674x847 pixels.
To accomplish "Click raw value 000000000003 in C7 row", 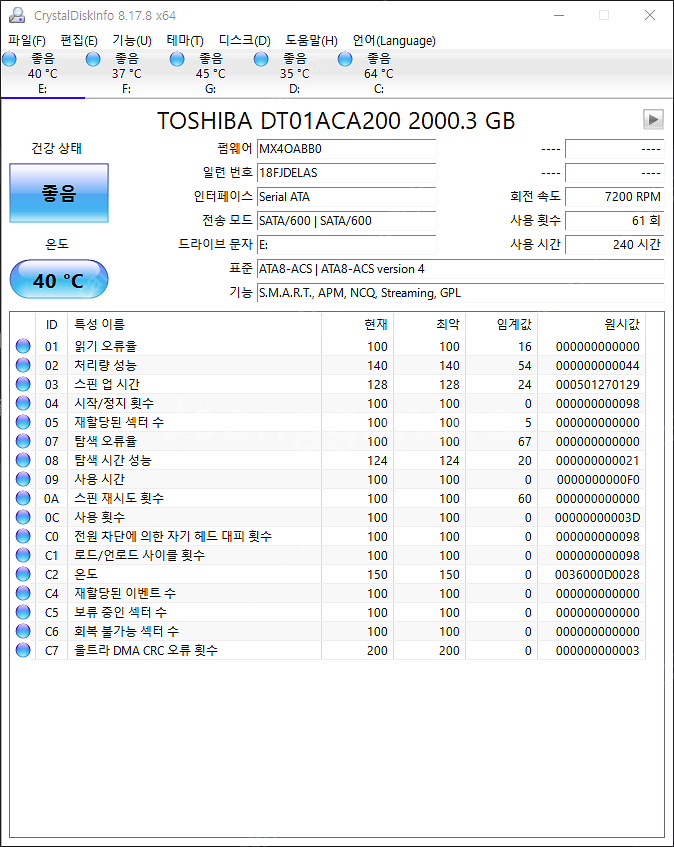I will [x=597, y=650].
